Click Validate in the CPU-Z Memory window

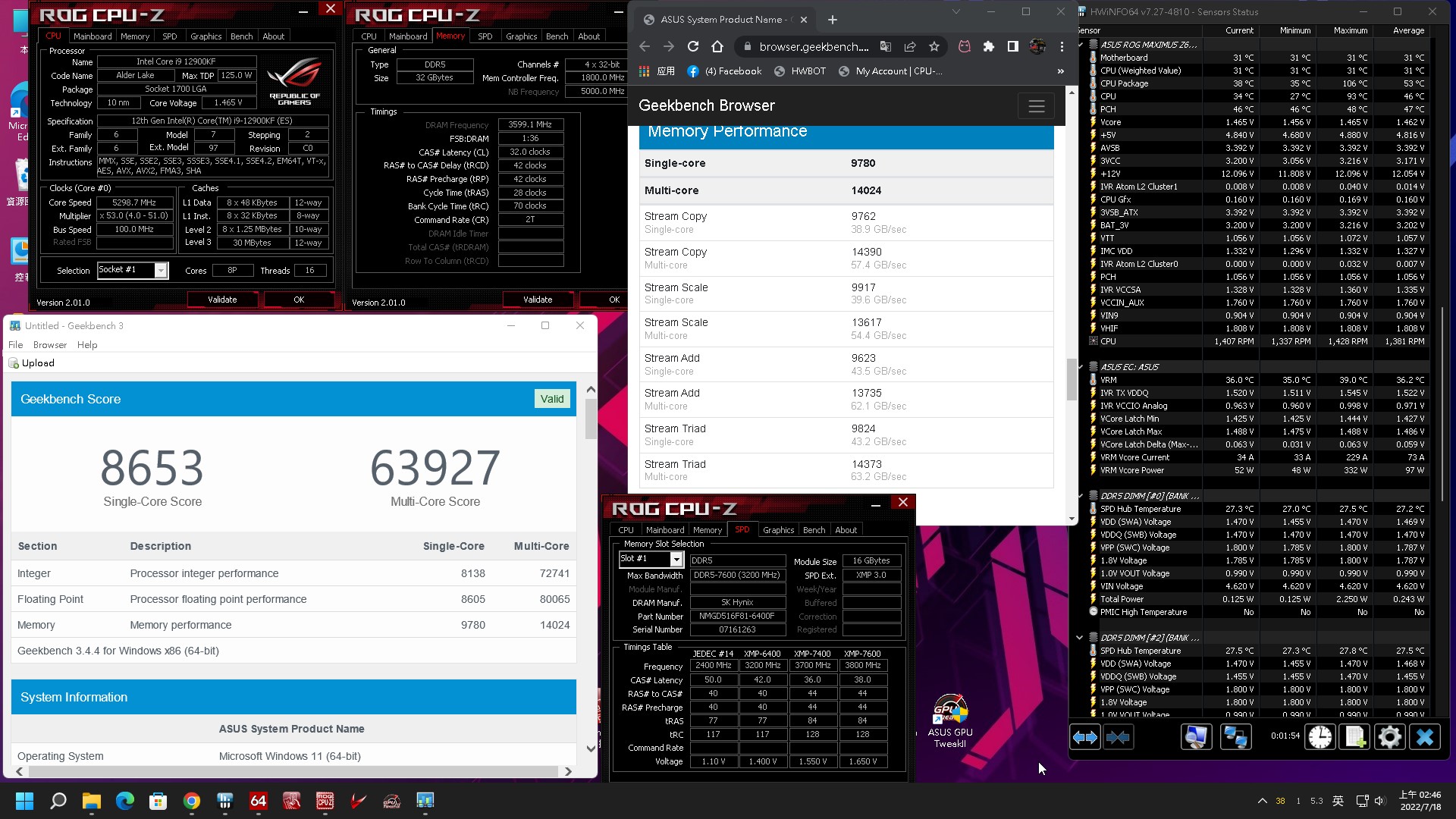[538, 300]
